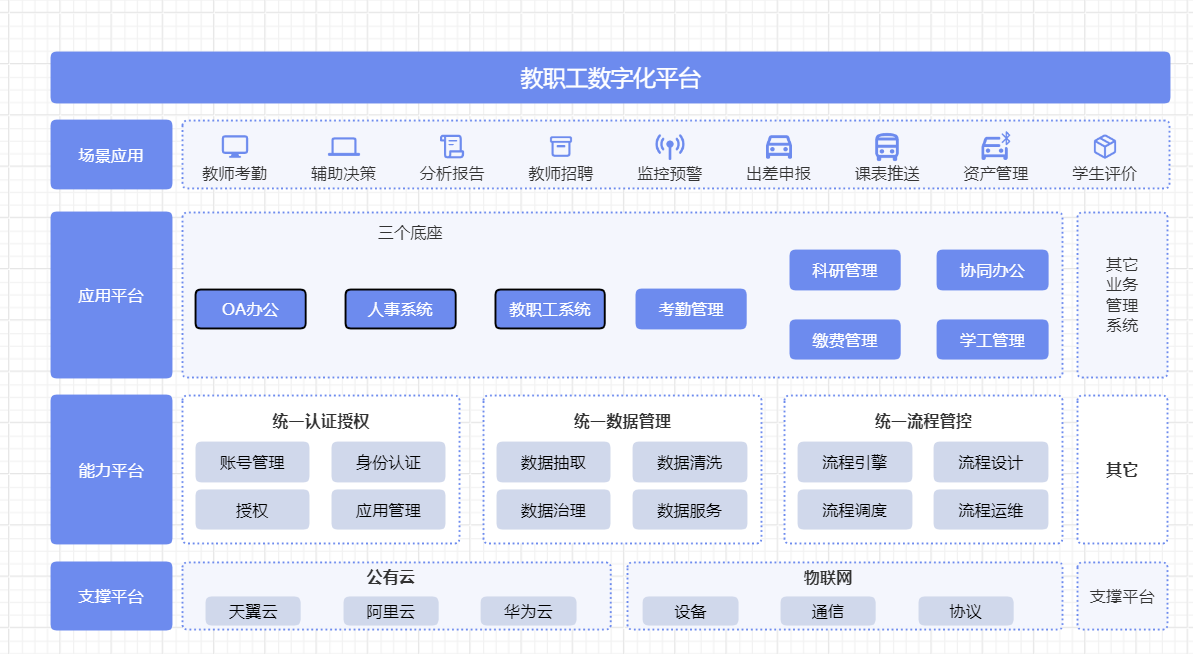Viewport: 1193px width, 654px height.
Task: Open the 统一流程管控 section
Action: tap(922, 421)
